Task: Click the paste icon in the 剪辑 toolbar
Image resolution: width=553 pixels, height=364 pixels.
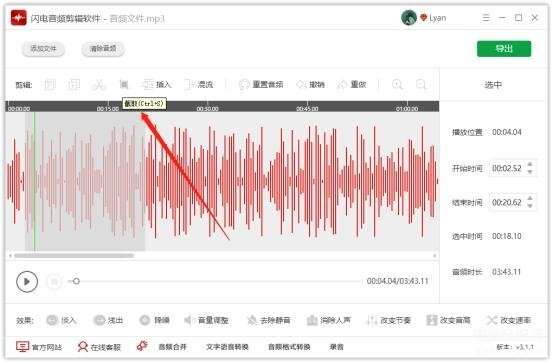Action: (x=74, y=85)
